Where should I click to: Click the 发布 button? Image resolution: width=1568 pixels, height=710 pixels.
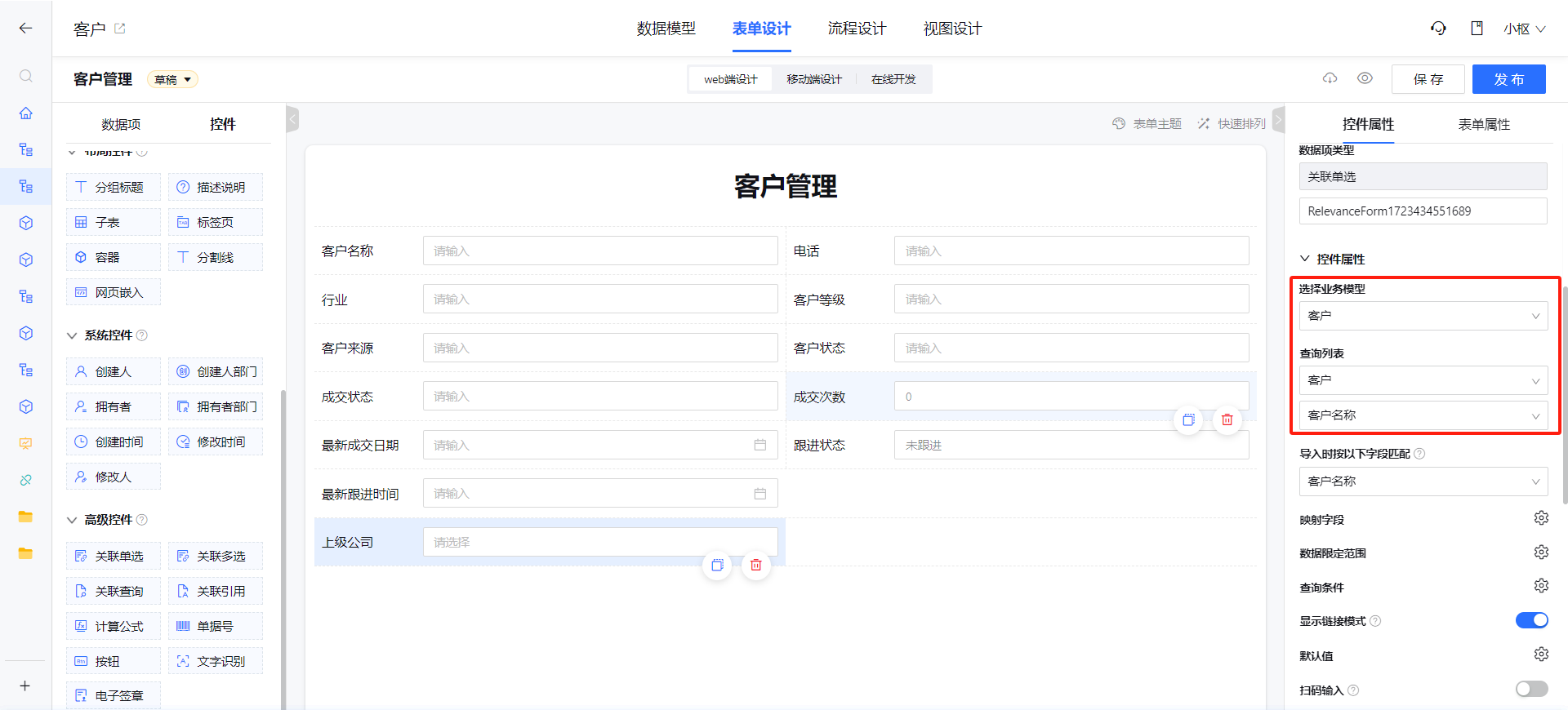tap(1509, 79)
